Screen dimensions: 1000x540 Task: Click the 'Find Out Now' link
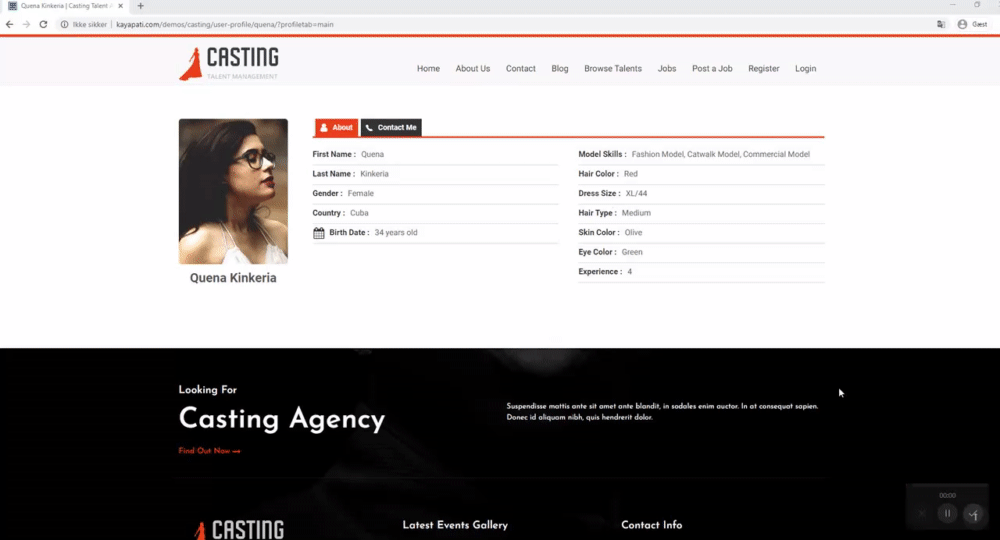click(209, 451)
